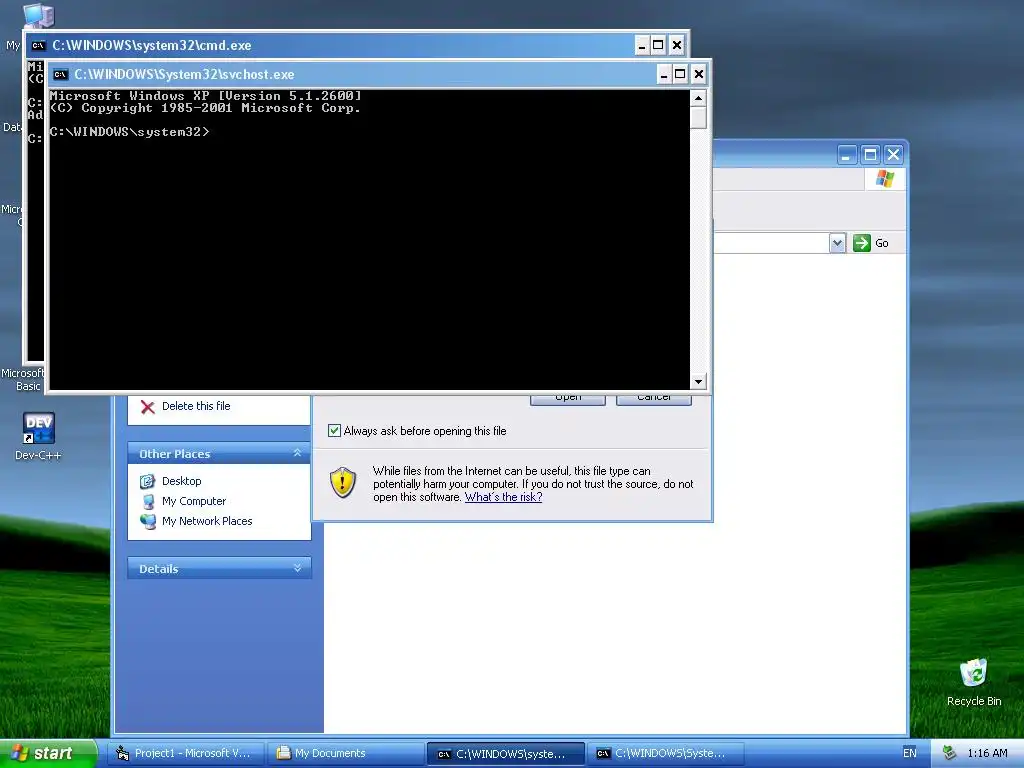Viewport: 1024px width, 768px height.
Task: Click the EN language indicator in taskbar
Action: pos(910,753)
